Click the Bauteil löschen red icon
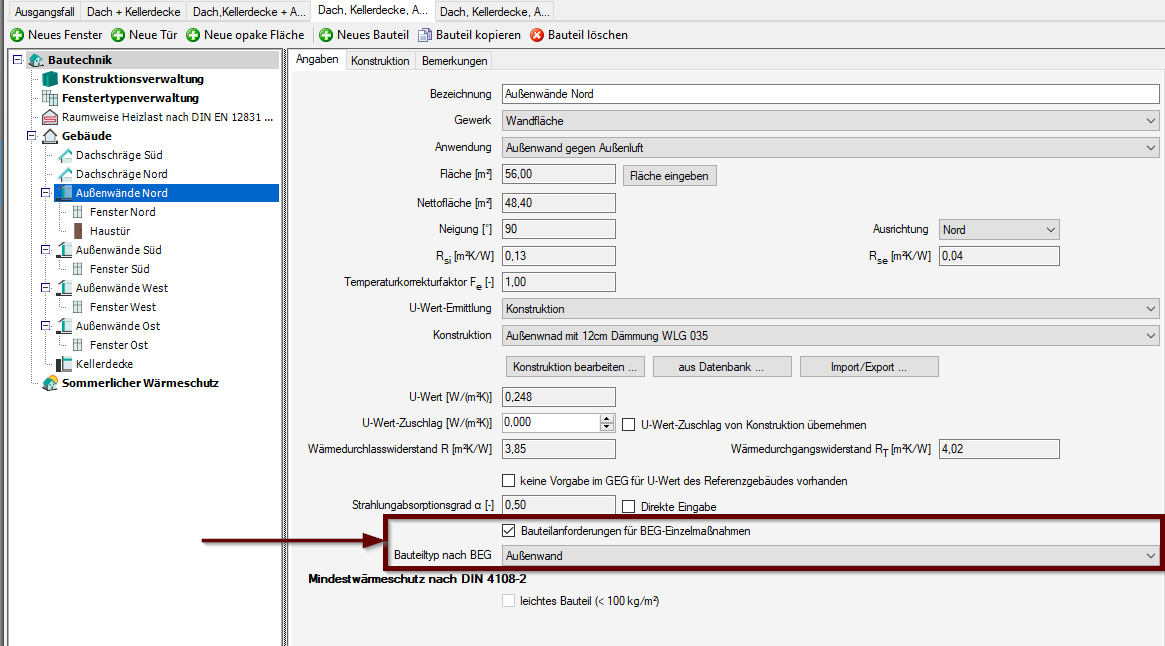This screenshot has width=1165, height=646. point(537,35)
